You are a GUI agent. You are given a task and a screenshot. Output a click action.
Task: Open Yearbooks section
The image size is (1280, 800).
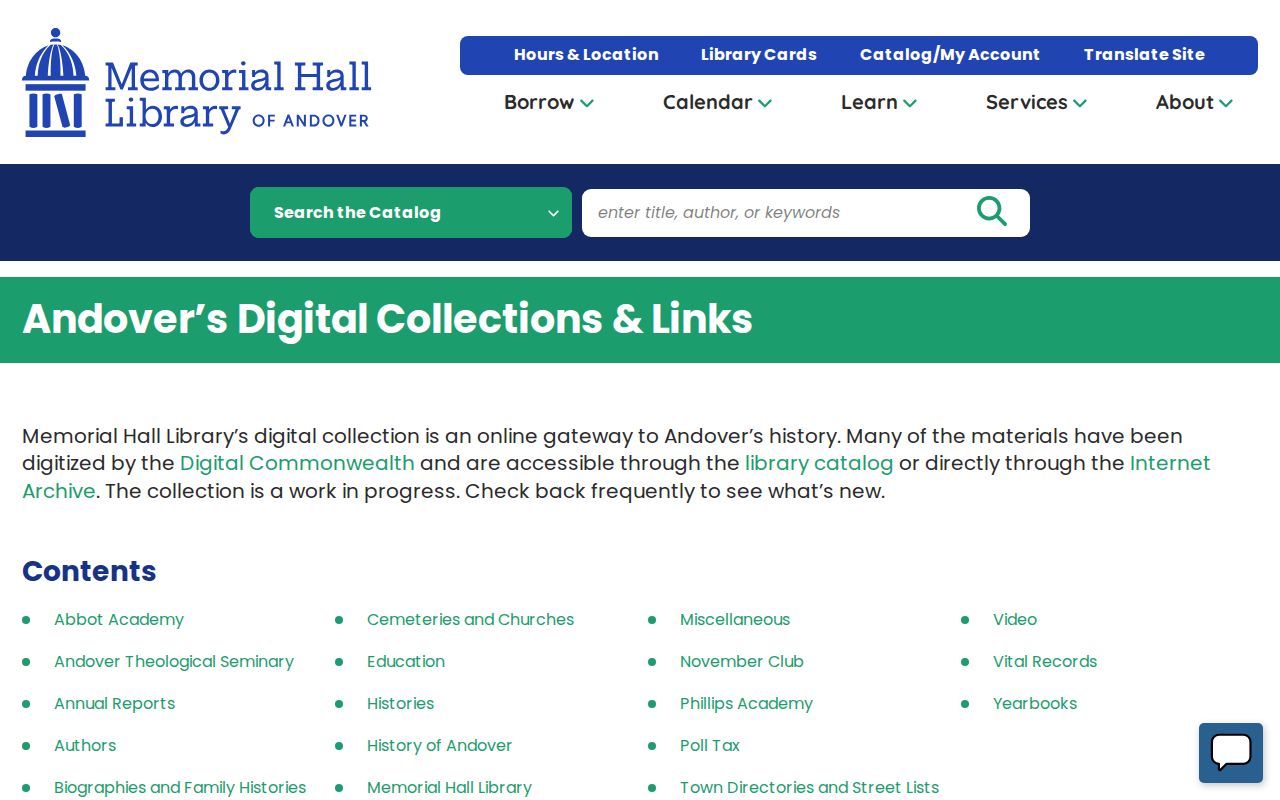pos(1035,703)
